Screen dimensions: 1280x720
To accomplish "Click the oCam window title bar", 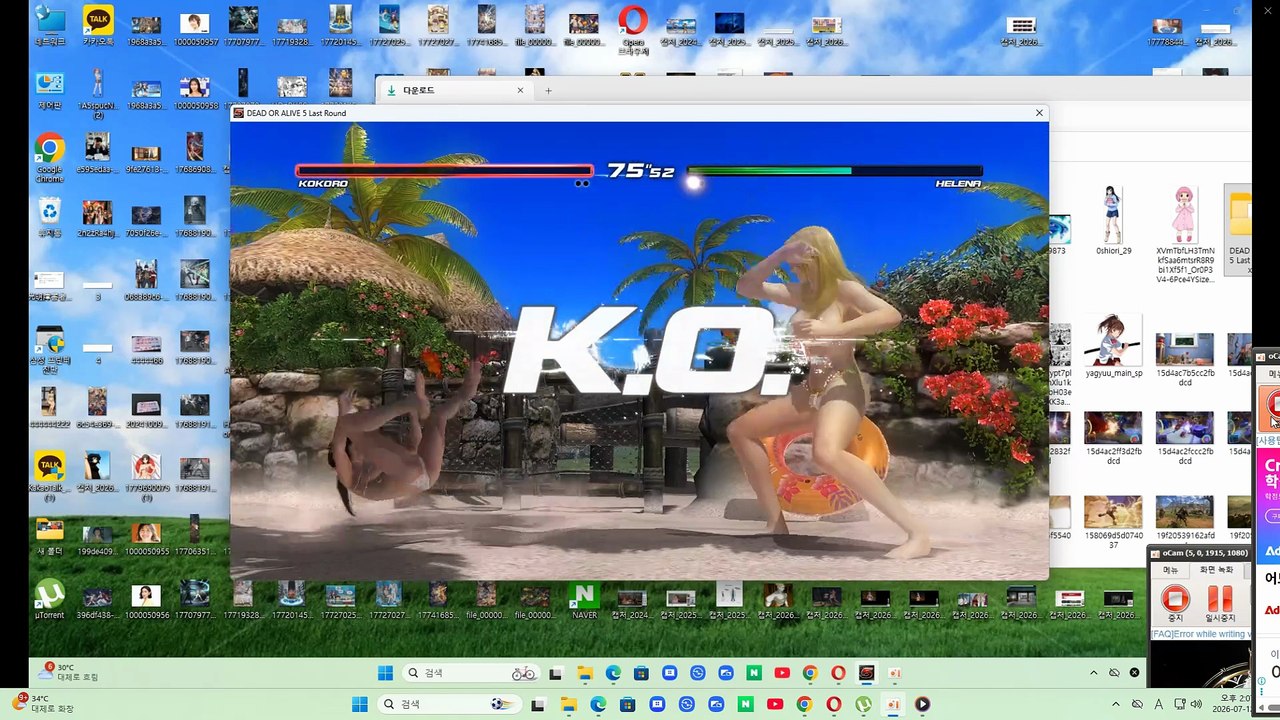I will (1200, 553).
